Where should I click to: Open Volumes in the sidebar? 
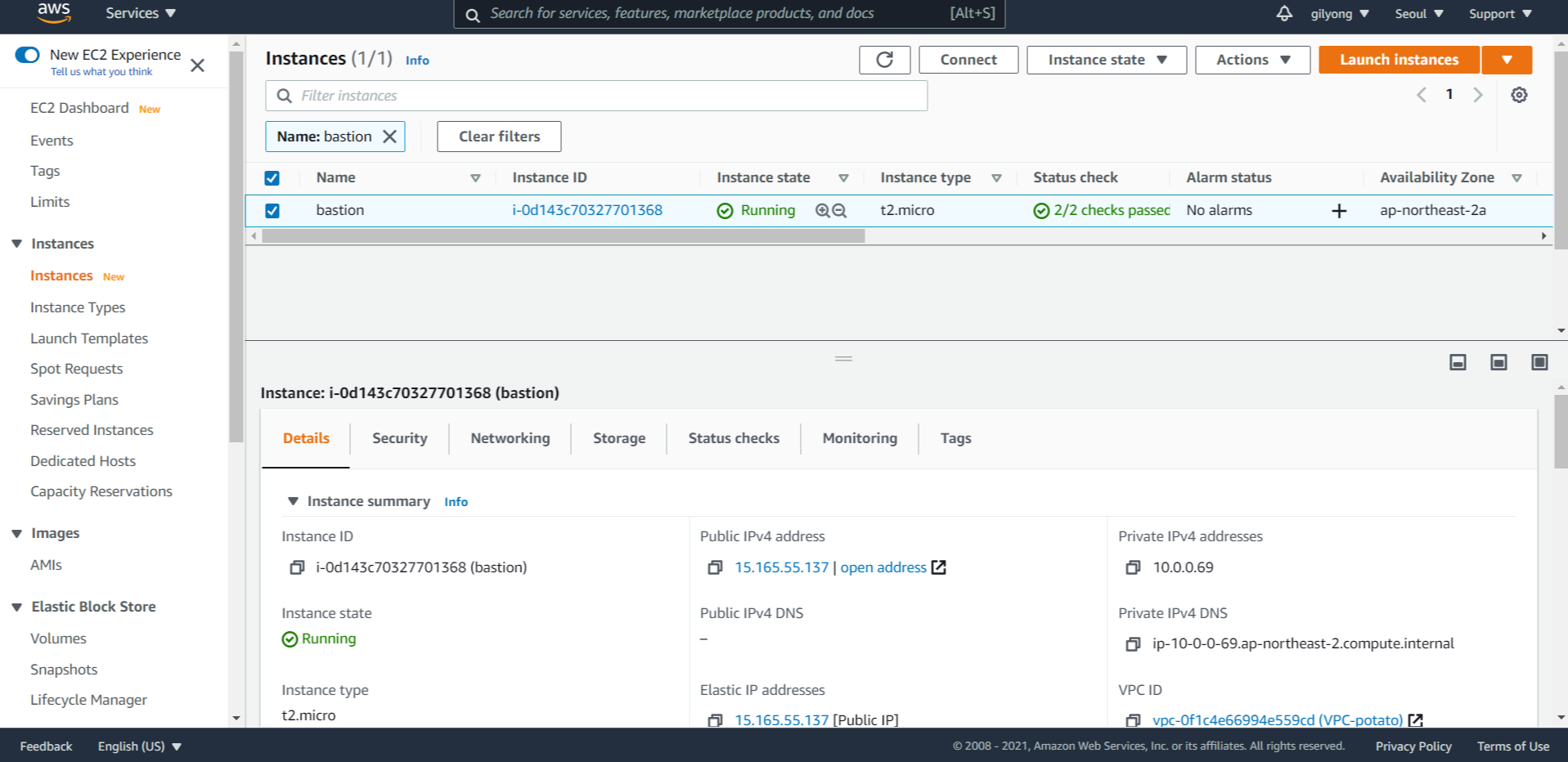tap(58, 639)
